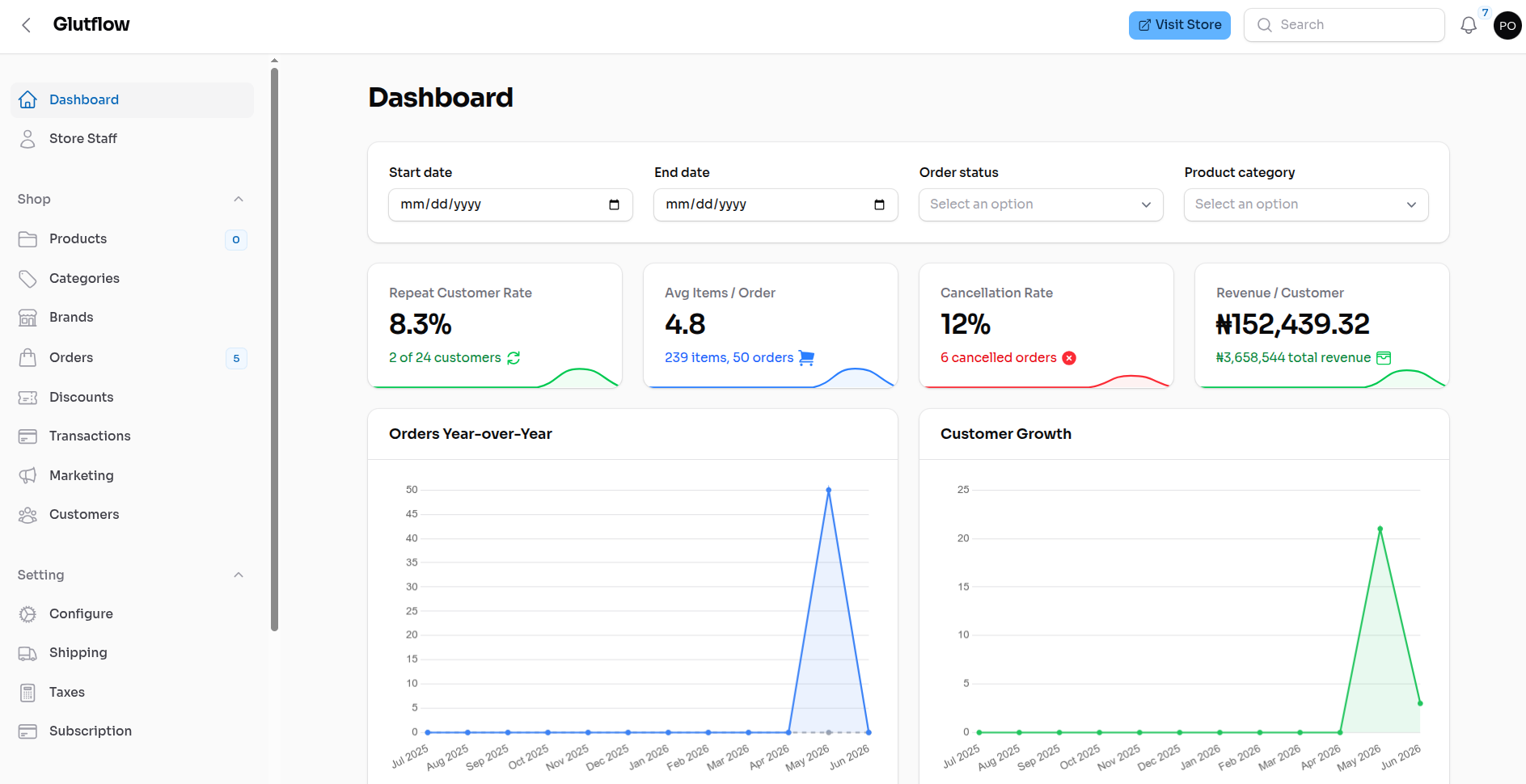Click the cart icon beside 239 items, 50 orders
This screenshot has height=784, width=1526.
(x=806, y=358)
